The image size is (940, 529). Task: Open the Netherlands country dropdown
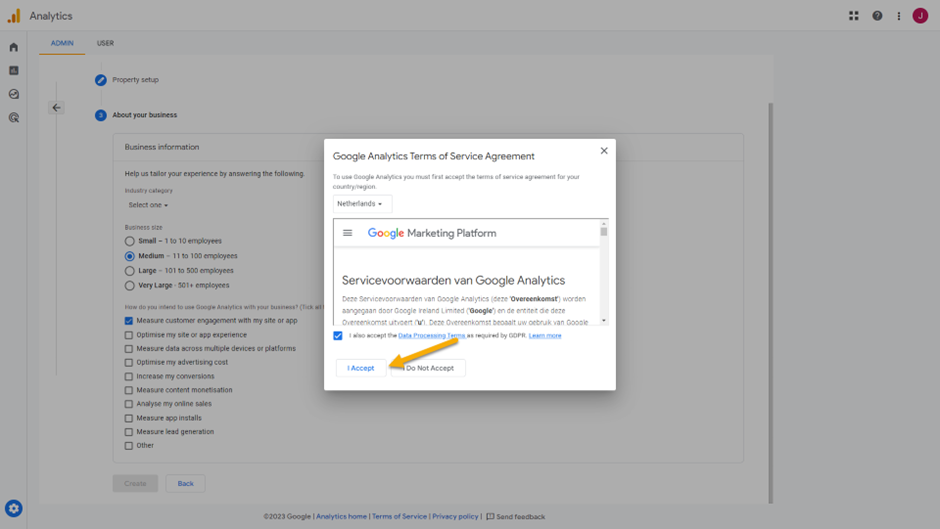tap(362, 204)
